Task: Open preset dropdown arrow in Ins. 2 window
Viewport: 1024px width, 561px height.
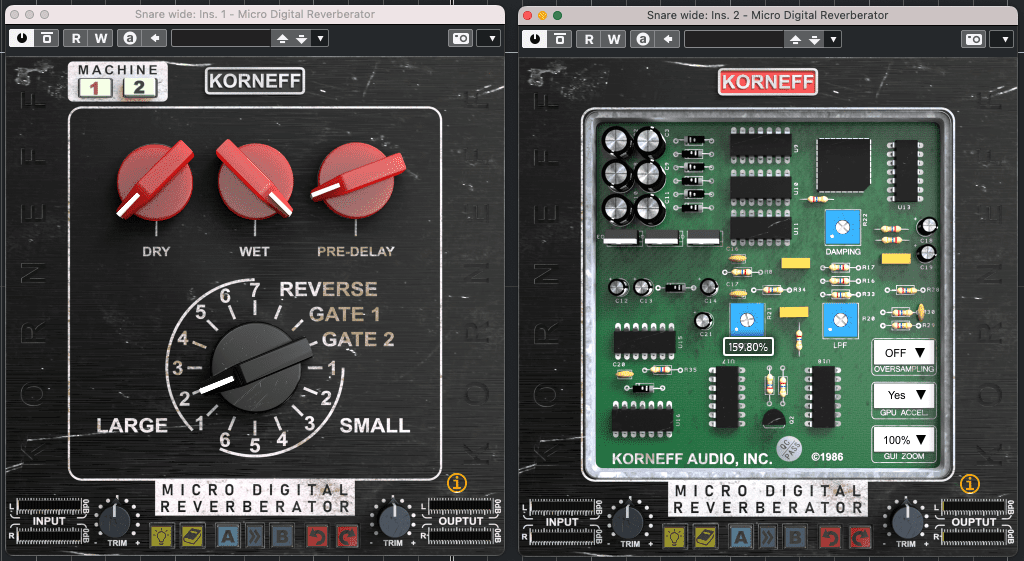Action: (x=833, y=39)
